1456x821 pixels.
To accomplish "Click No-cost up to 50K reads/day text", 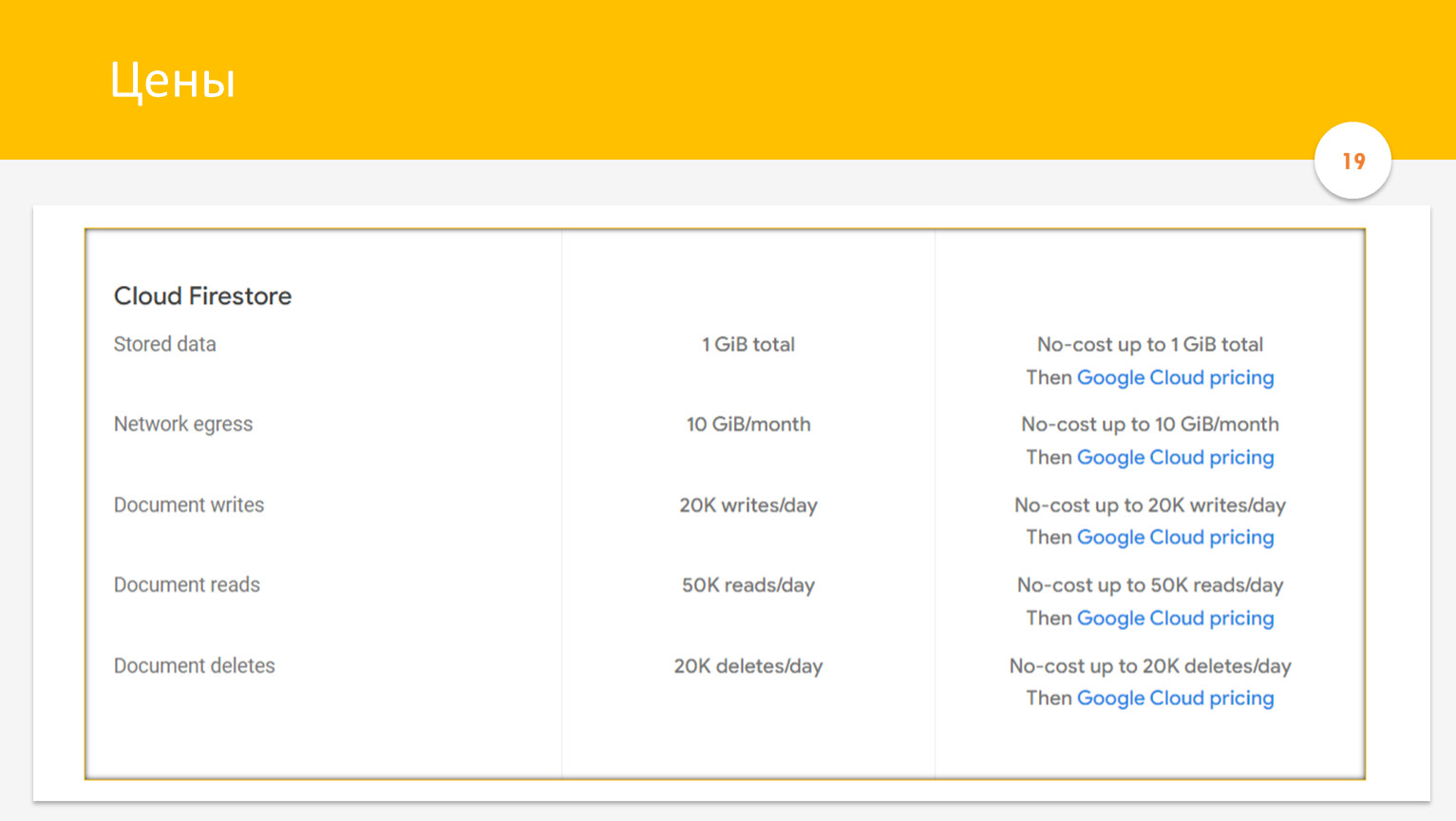I will [x=1150, y=585].
